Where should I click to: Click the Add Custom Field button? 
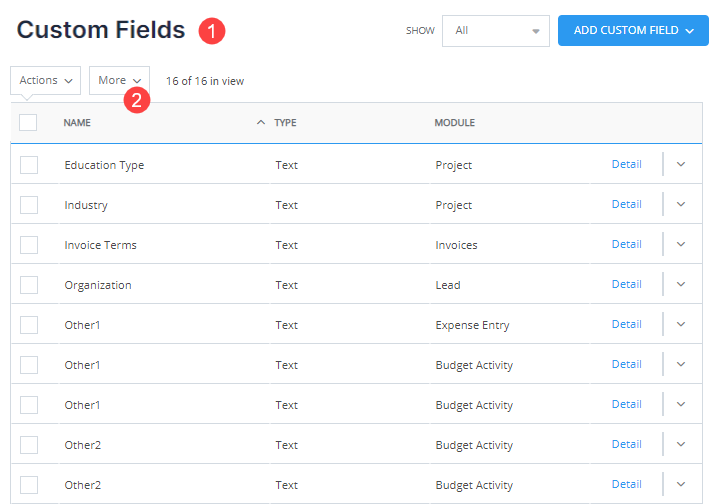[633, 30]
